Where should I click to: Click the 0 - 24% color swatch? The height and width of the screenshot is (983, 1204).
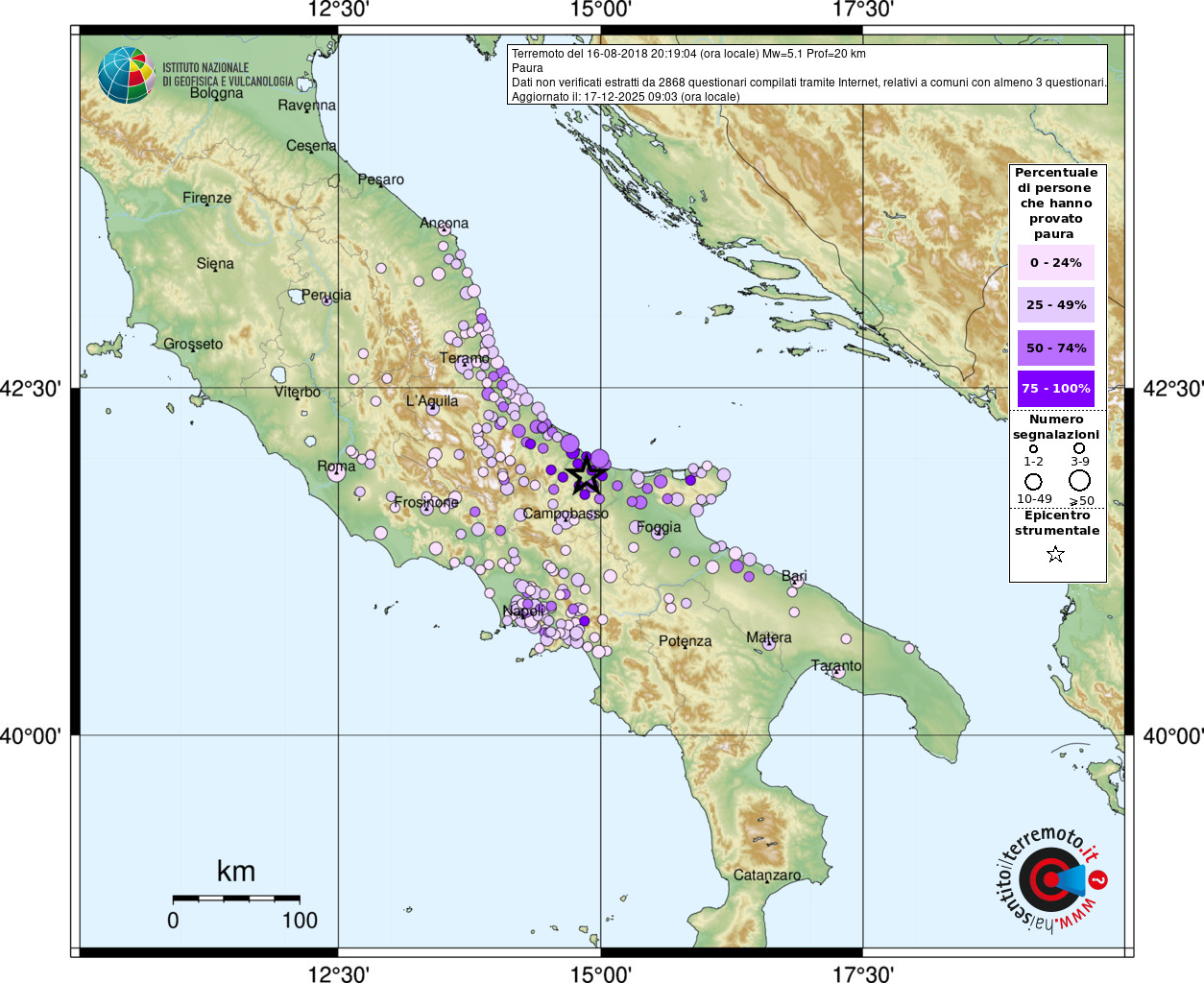[1056, 262]
